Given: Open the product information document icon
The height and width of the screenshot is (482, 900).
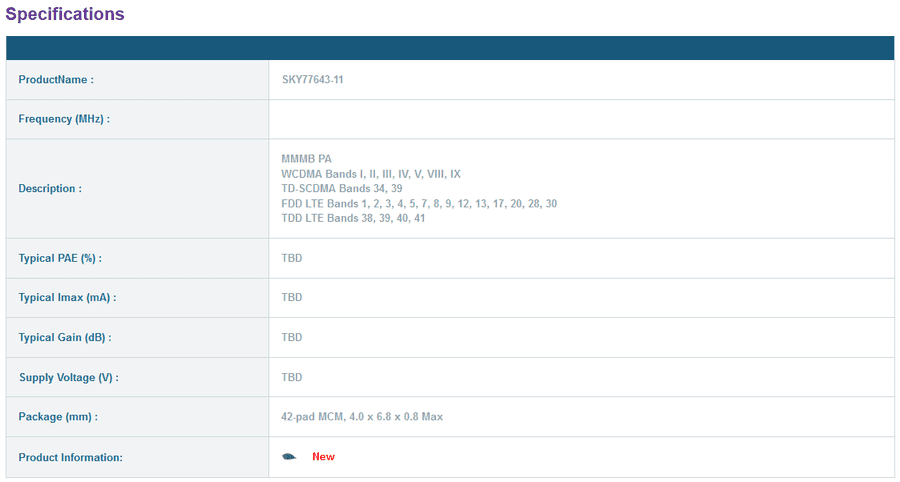Looking at the screenshot, I should (x=289, y=457).
